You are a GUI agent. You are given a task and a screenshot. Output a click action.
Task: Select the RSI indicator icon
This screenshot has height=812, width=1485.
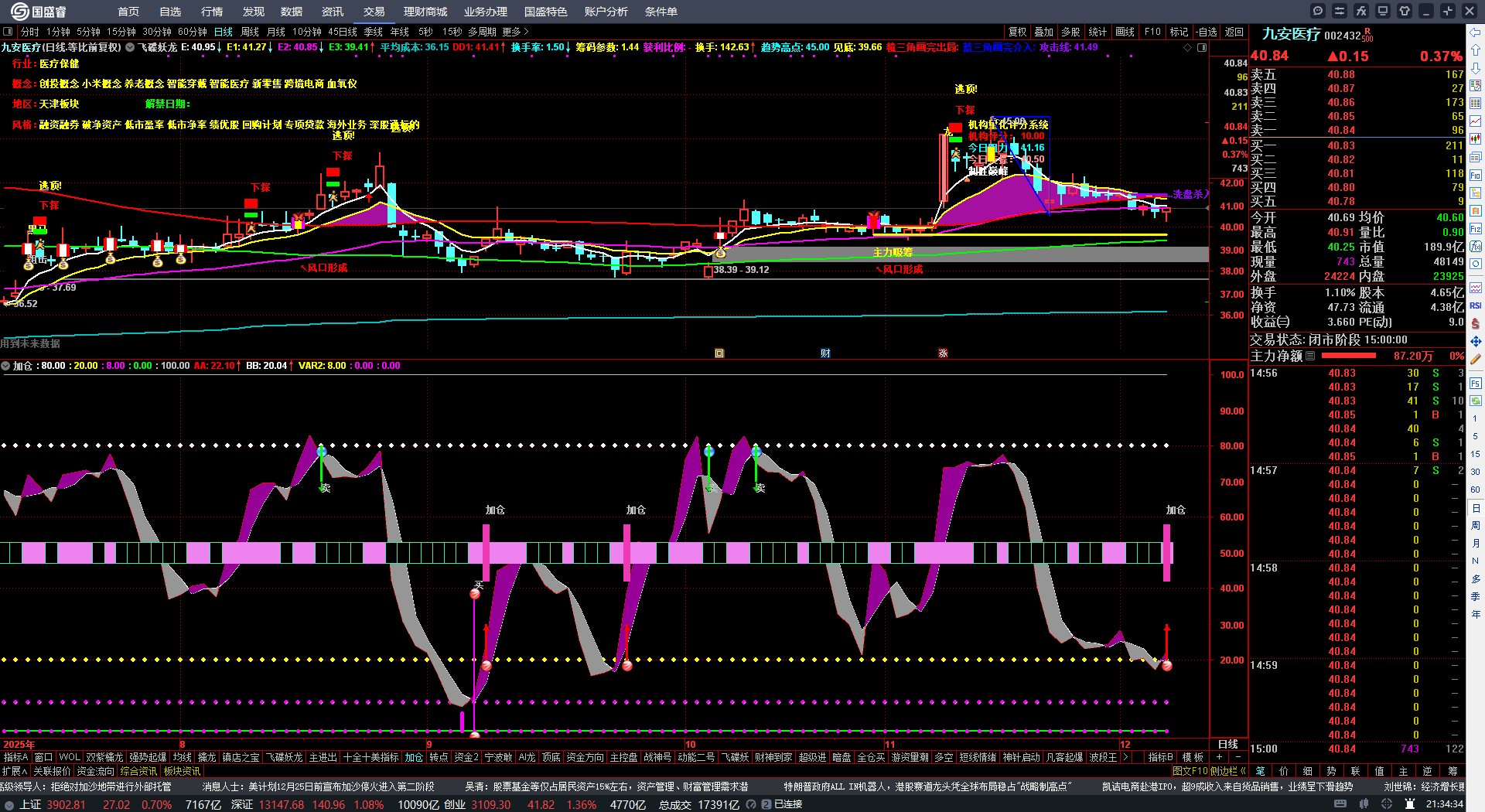pos(1476,305)
